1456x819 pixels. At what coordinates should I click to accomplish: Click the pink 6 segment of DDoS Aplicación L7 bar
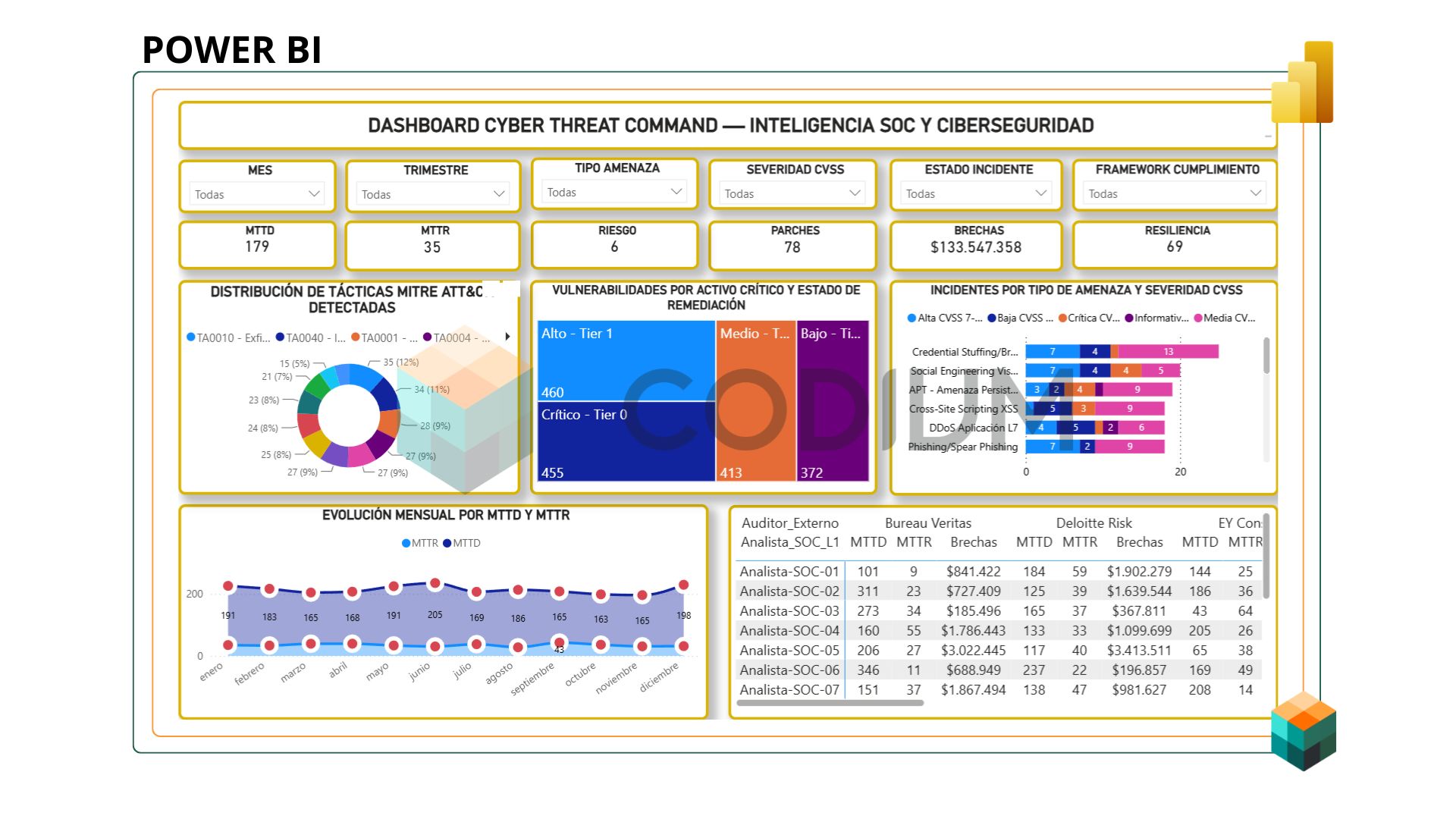pyautogui.click(x=1141, y=427)
